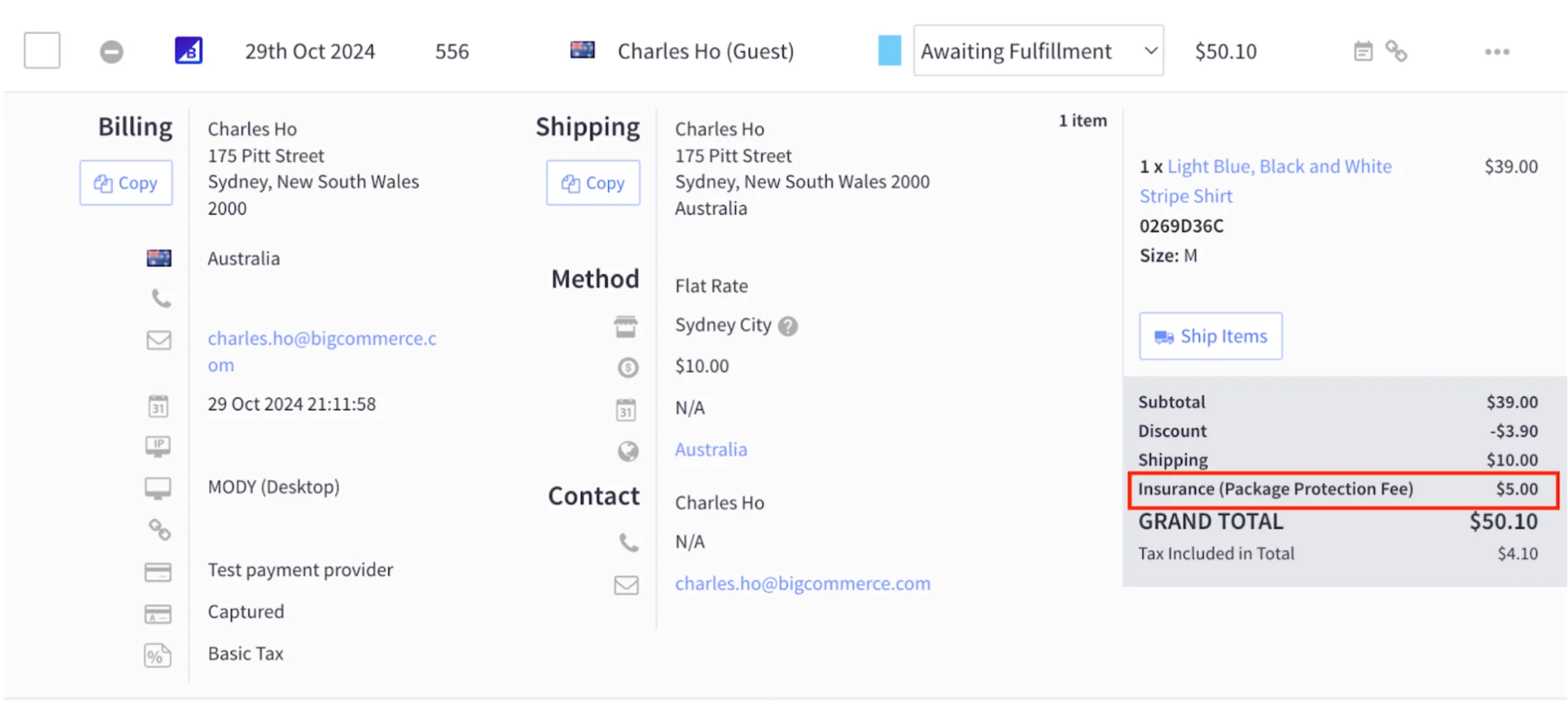Click the billing email envelope icon
The height and width of the screenshot is (701, 1568).
[159, 340]
